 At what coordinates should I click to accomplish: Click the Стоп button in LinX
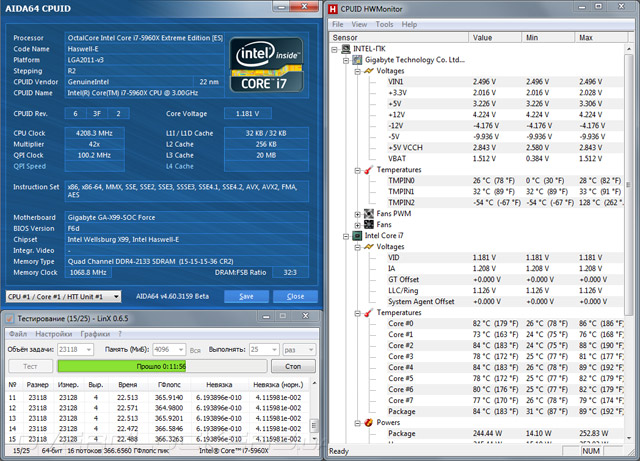point(293,366)
